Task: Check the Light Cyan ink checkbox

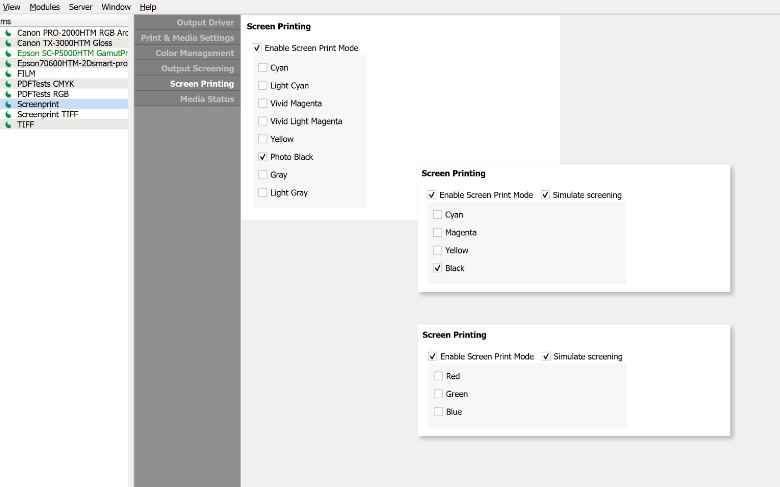Action: (262, 86)
